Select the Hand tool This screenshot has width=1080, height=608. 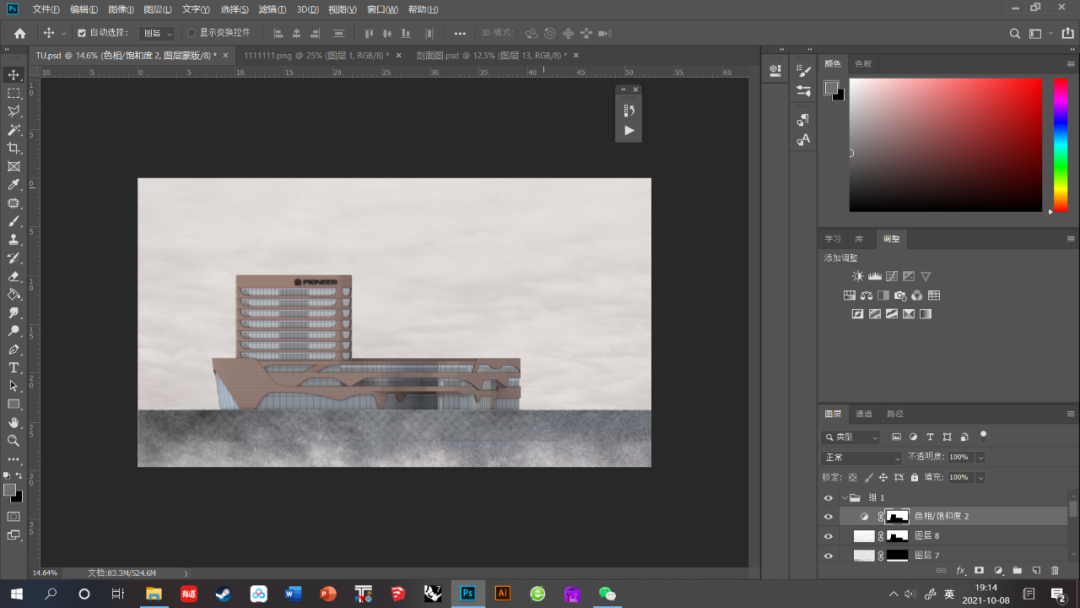pos(14,423)
